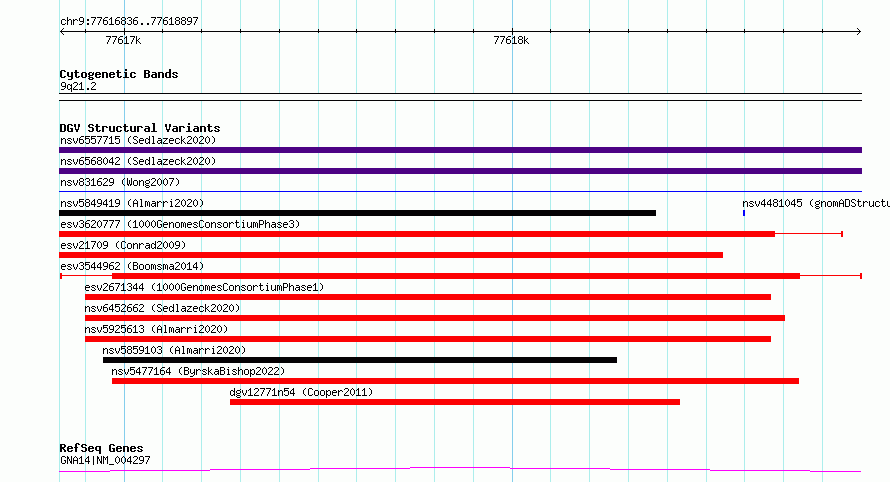Click the GNA14|NM_004297 gene label
This screenshot has width=890, height=482.
pos(105,460)
